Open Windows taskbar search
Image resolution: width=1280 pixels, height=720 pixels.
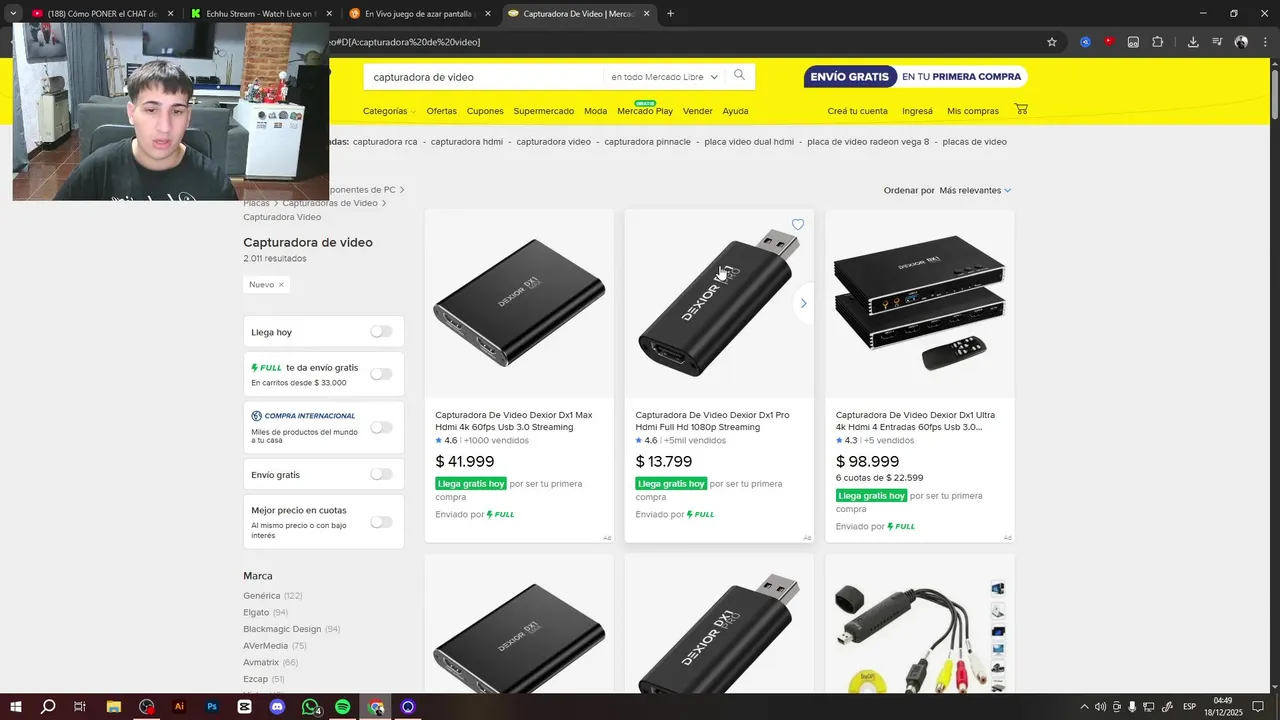pos(48,707)
